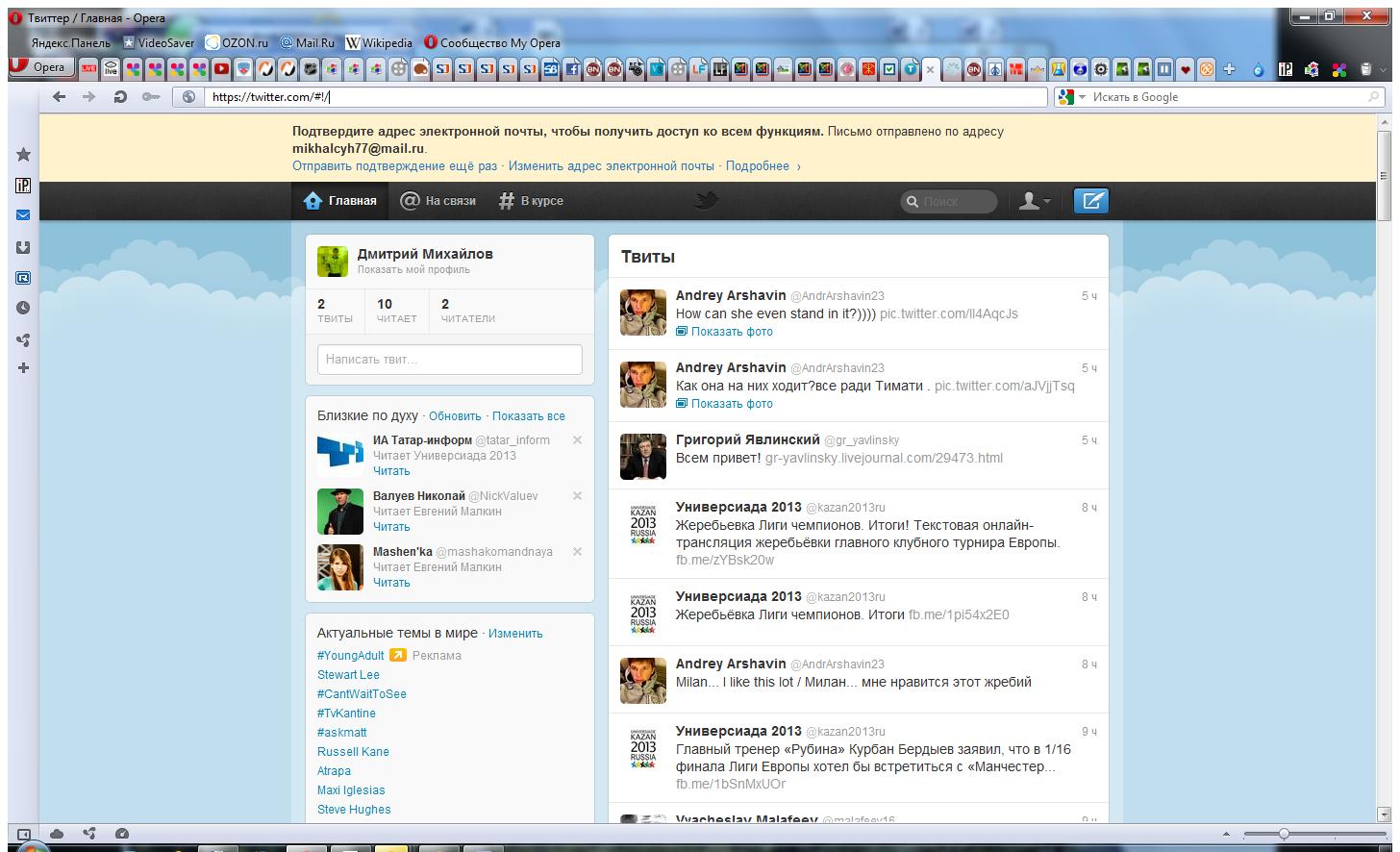Switch to the YouTube tab
The width and height of the screenshot is (1400, 852).
(x=221, y=68)
